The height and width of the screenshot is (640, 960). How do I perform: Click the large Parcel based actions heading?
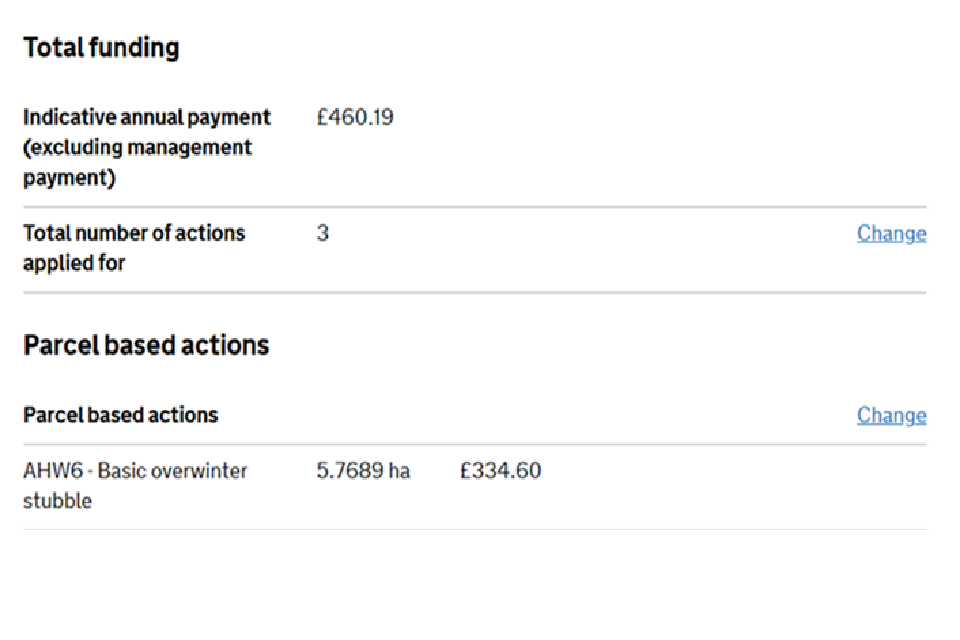point(146,346)
